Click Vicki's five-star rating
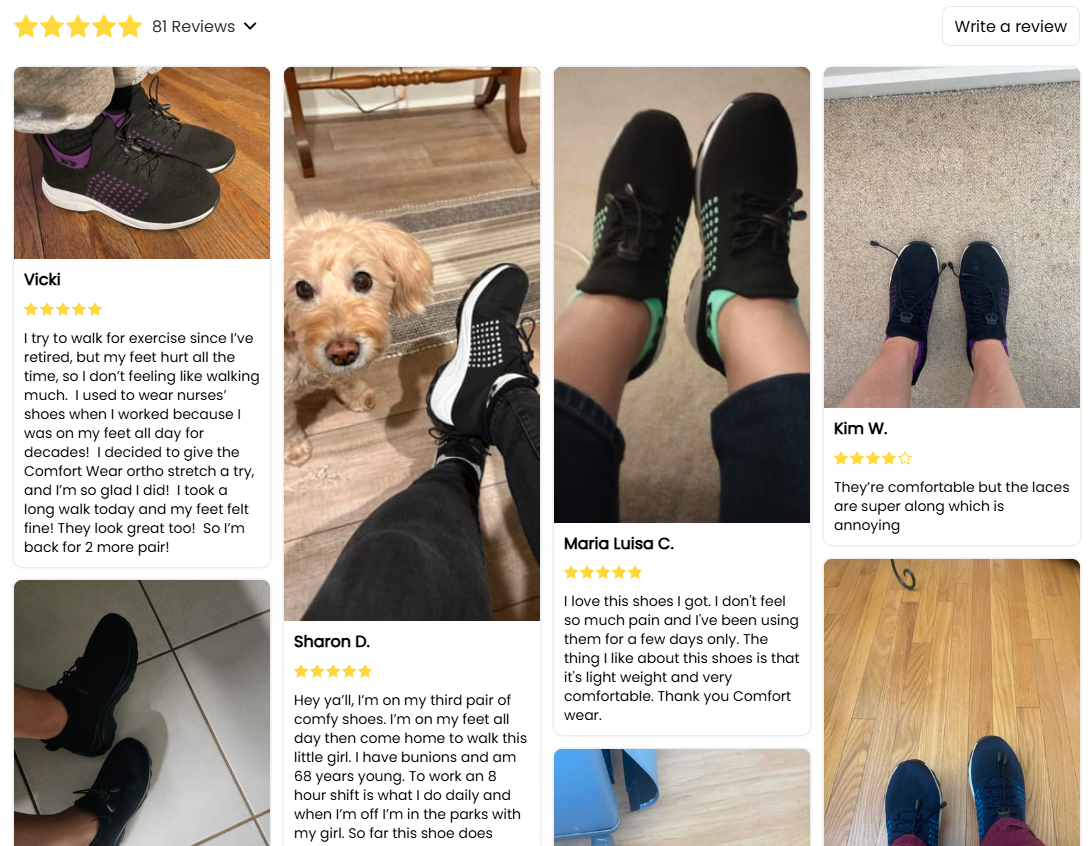The image size is (1091, 846). 63,309
